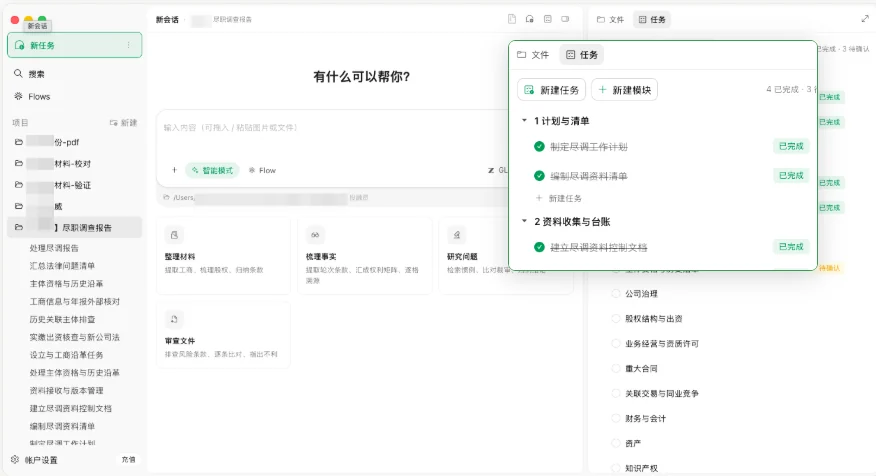Click the task list icon in chat header toolbar
876x476 pixels.
click(548, 19)
